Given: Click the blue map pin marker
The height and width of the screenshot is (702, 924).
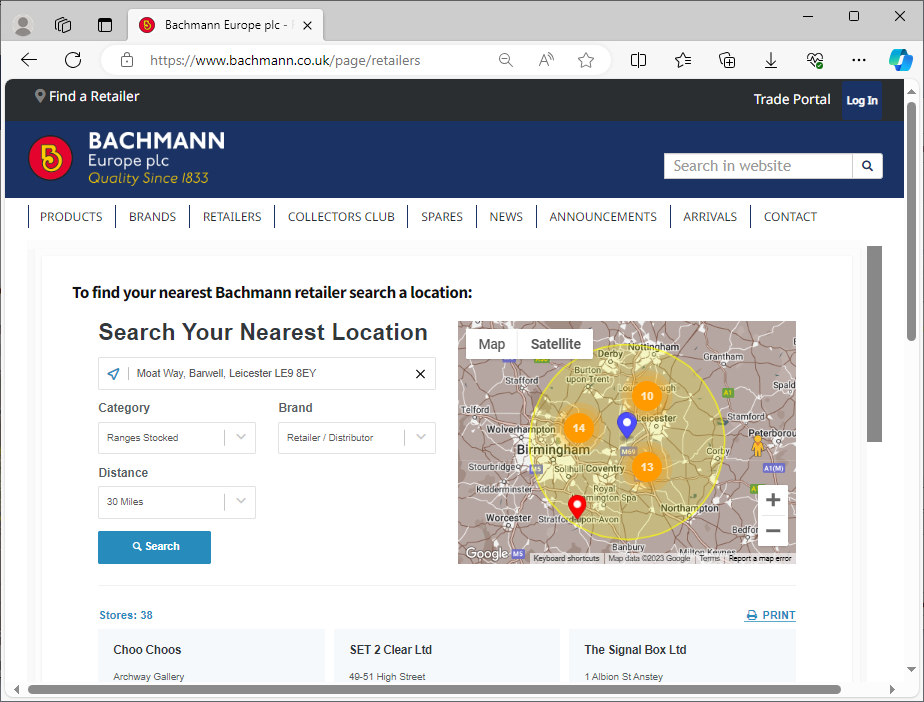Looking at the screenshot, I should pos(627,424).
